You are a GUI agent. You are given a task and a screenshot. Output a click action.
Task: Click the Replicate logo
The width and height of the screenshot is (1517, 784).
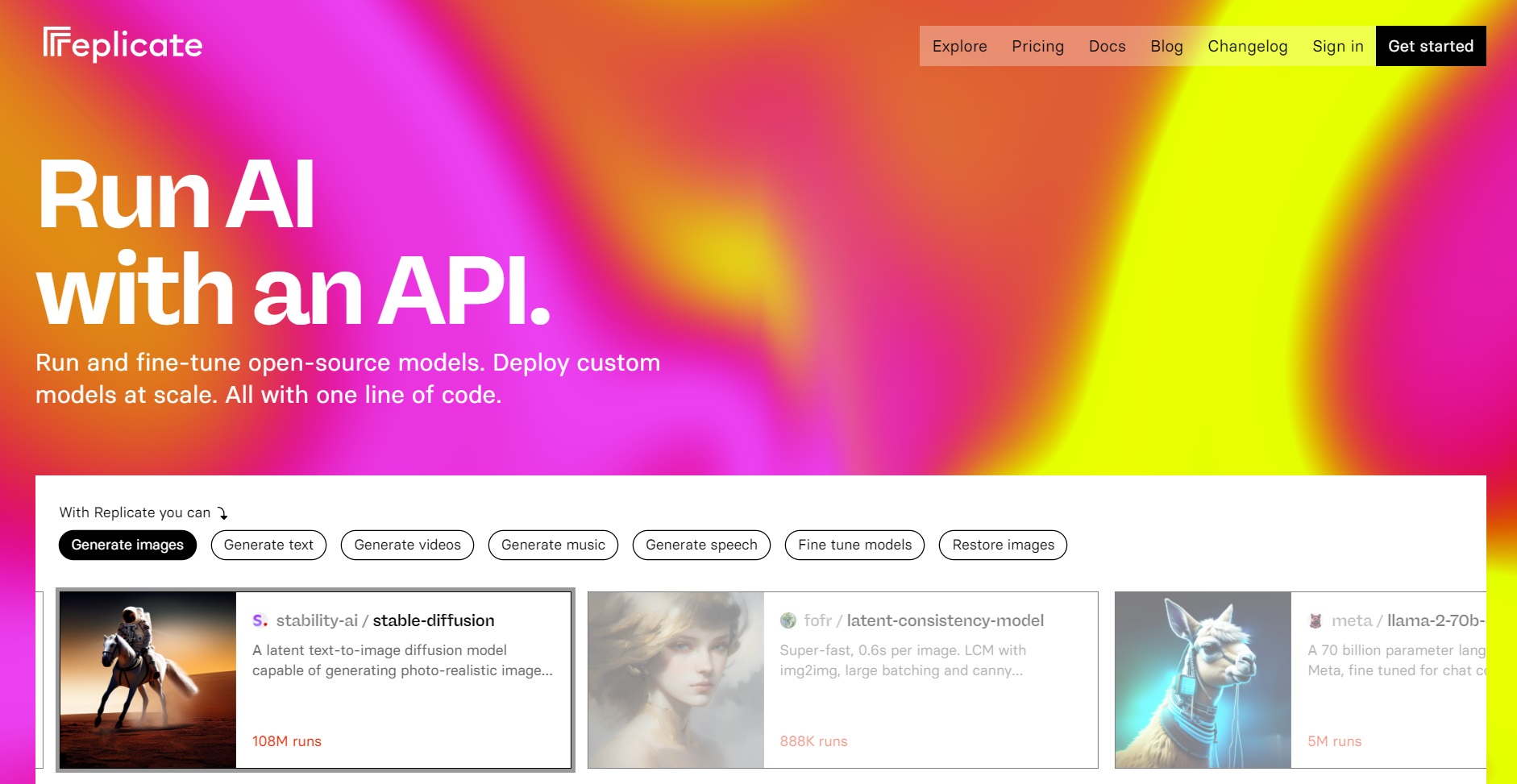tap(122, 44)
